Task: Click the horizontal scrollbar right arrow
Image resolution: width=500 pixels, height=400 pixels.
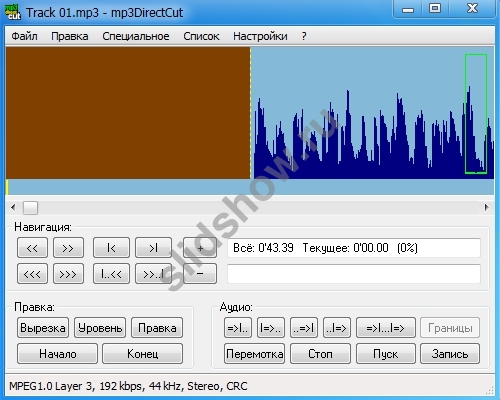Action: click(486, 207)
